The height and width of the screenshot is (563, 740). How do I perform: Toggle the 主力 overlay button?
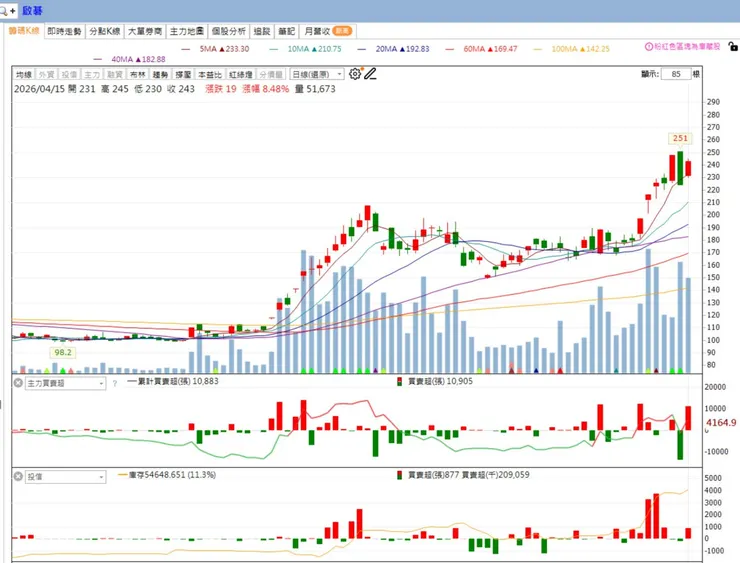point(92,75)
